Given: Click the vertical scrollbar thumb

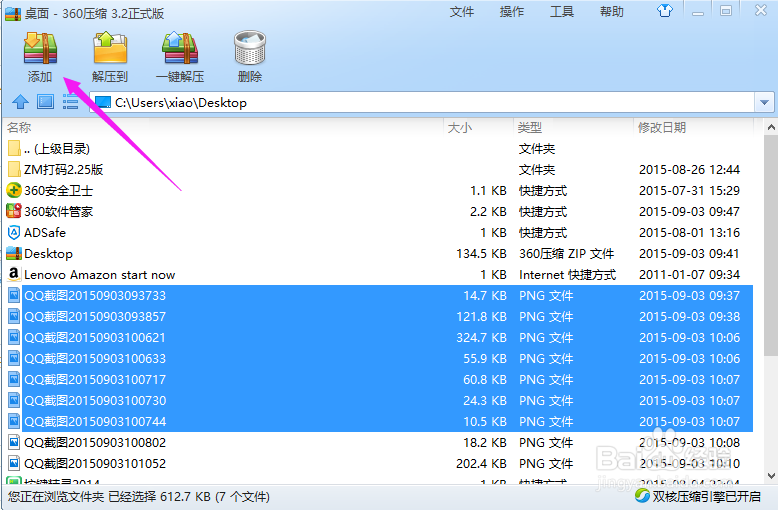Looking at the screenshot, I should pyautogui.click(x=771, y=246).
